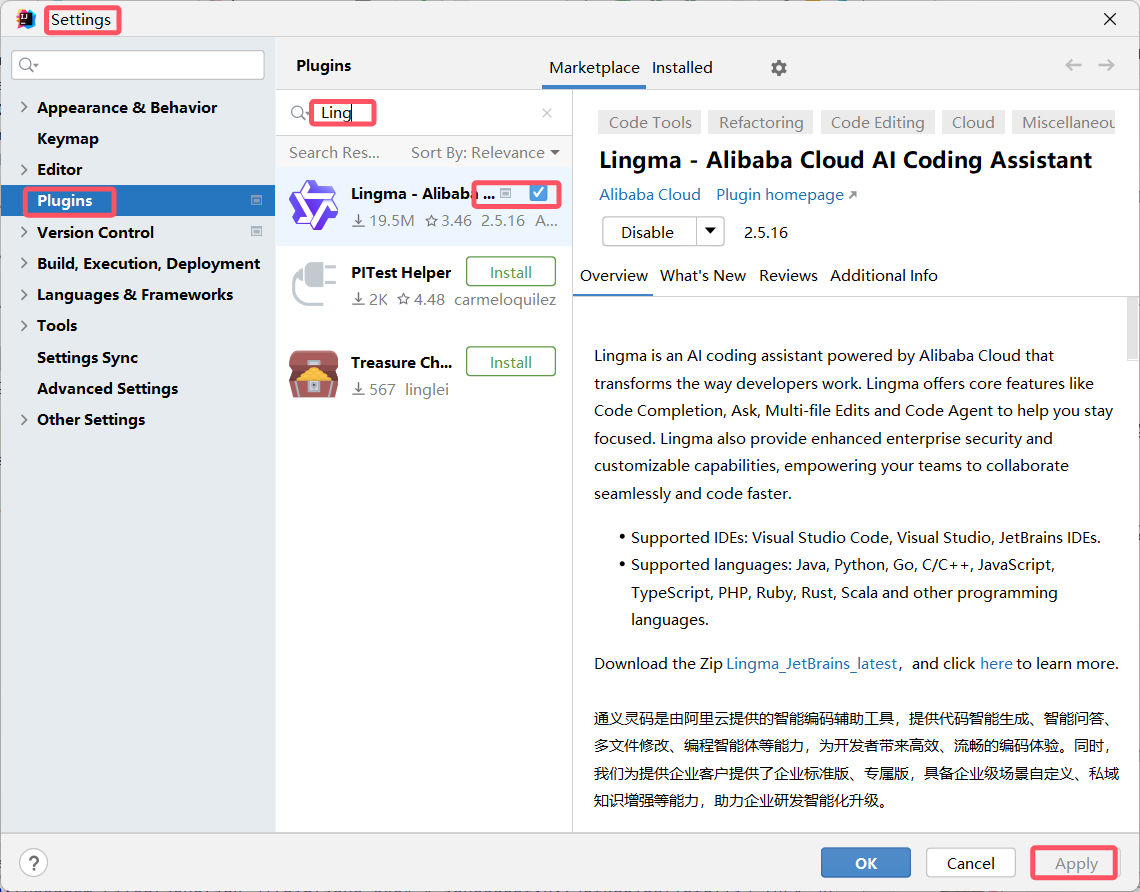Expand Build, Execution, Deployment
The height and width of the screenshot is (892, 1140).
click(24, 263)
